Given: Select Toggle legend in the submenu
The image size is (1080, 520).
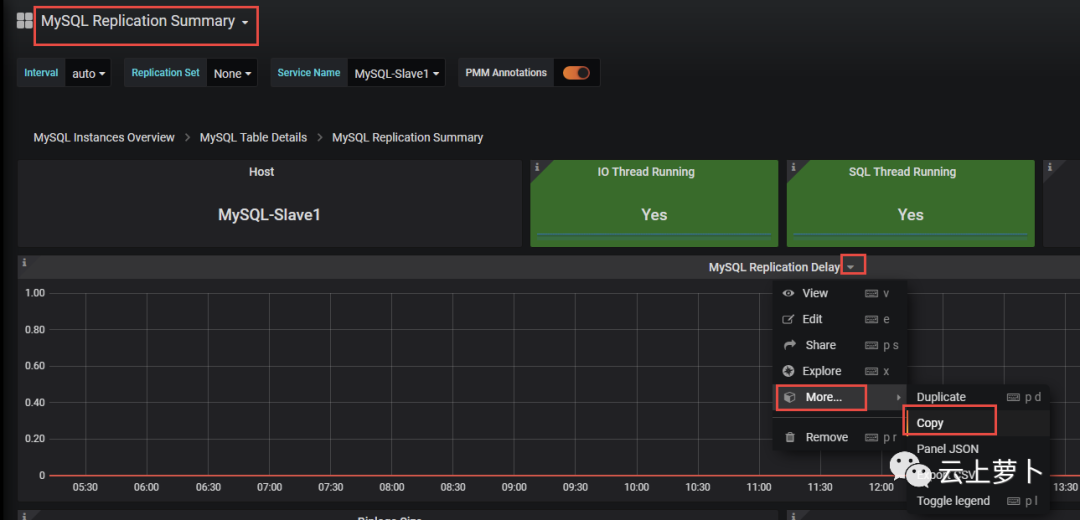Looking at the screenshot, I should click(x=978, y=501).
